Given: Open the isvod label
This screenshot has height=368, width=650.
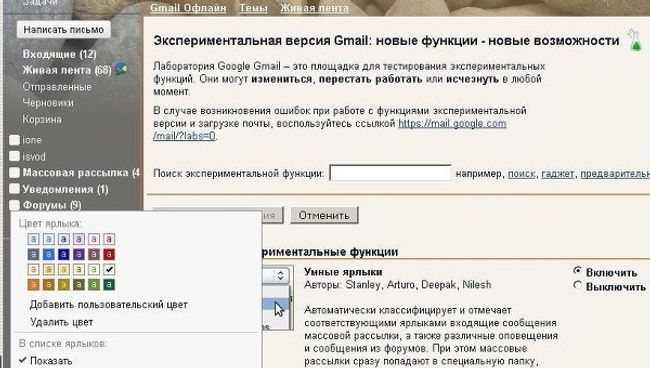Looking at the screenshot, I should click(34, 157).
